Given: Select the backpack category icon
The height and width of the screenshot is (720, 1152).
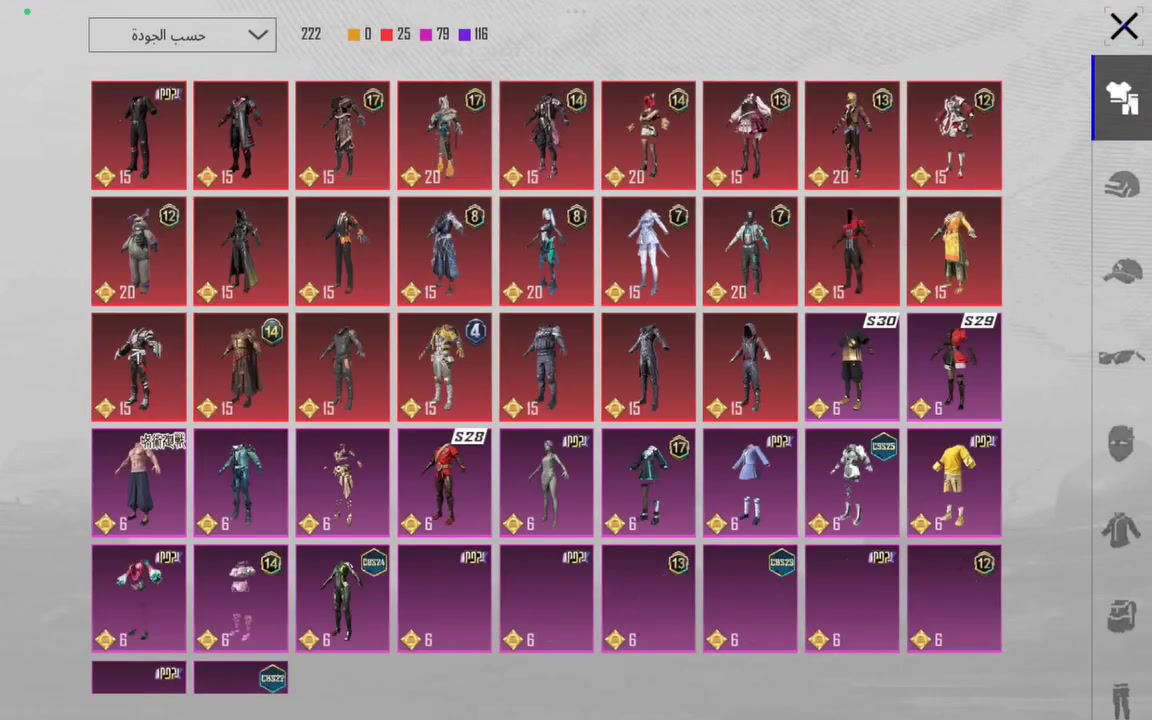Looking at the screenshot, I should click(x=1121, y=615).
